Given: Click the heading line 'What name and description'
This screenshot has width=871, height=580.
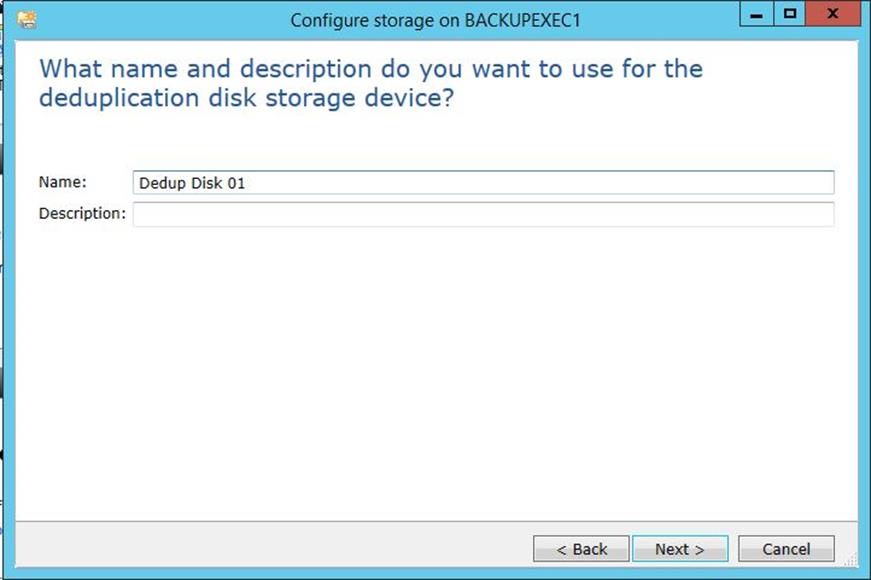Looking at the screenshot, I should pos(371,69).
